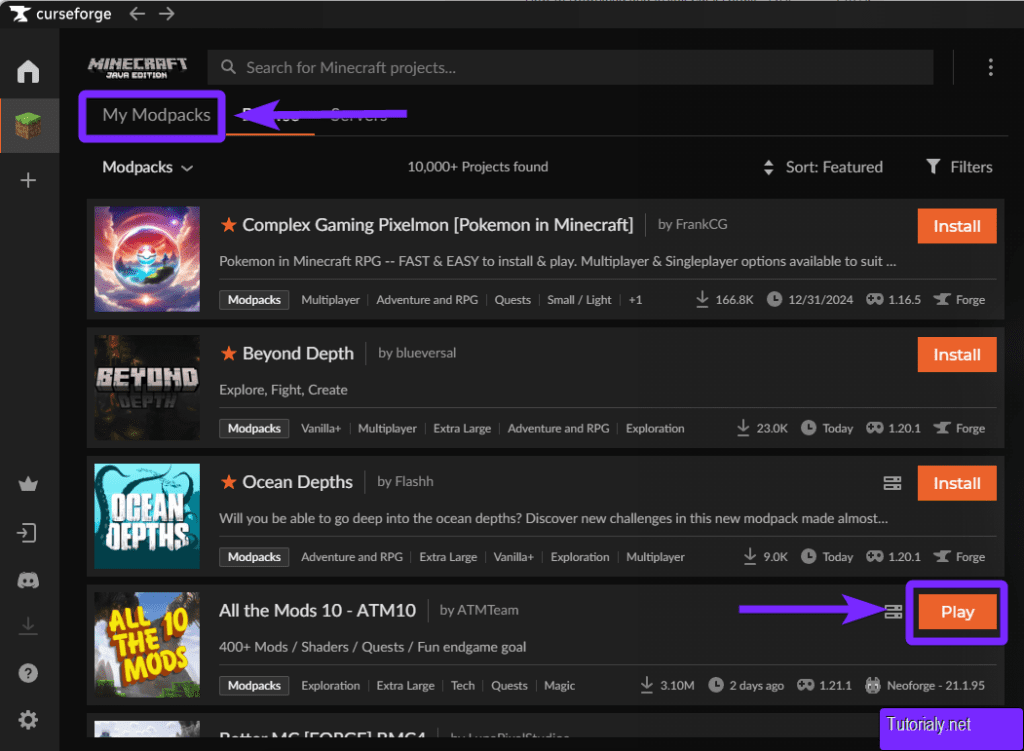The image size is (1024, 751).
Task: Click Neoforge - 21.1.95 loader label
Action: [935, 686]
